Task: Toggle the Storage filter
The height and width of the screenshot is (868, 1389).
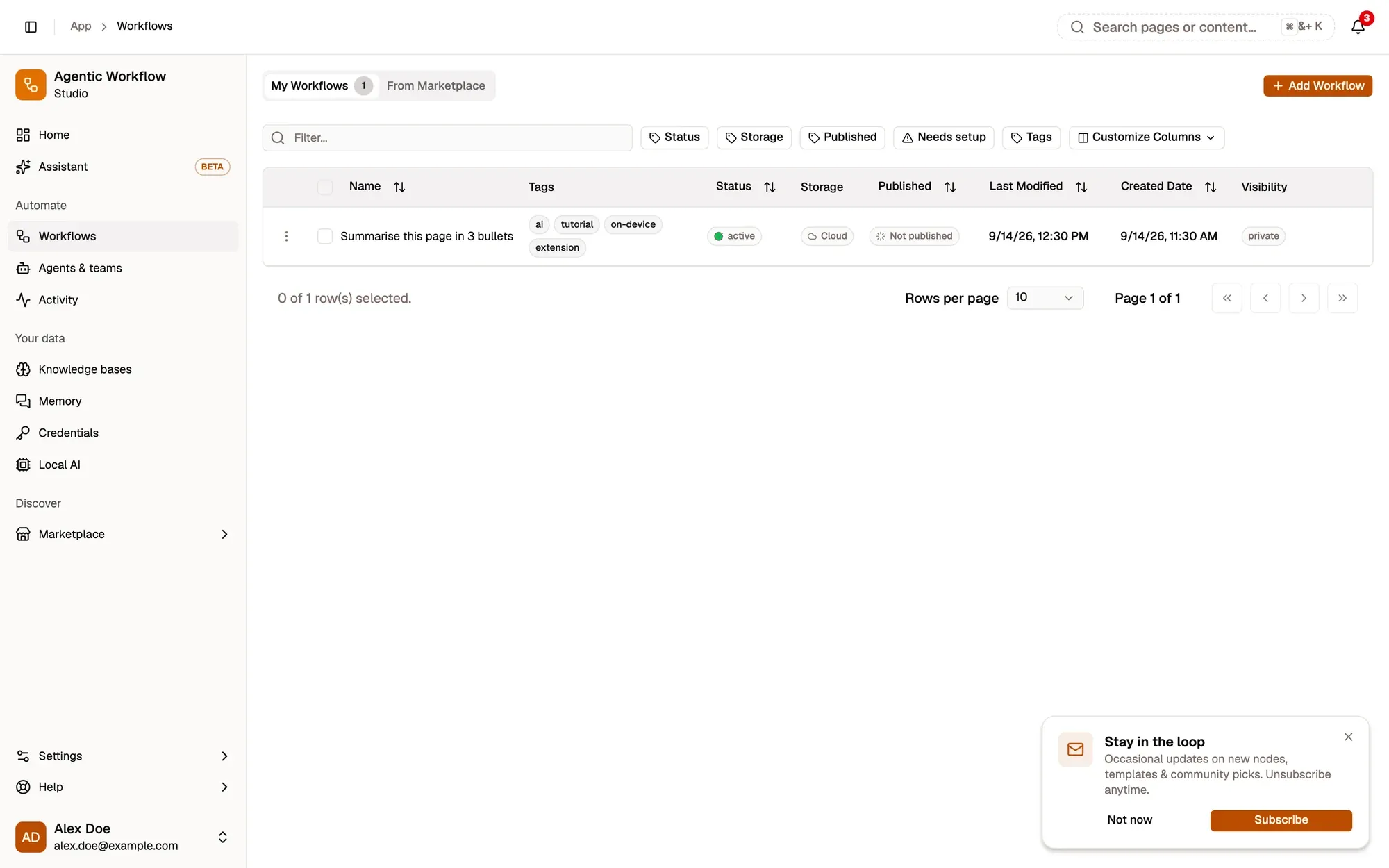Action: point(754,137)
